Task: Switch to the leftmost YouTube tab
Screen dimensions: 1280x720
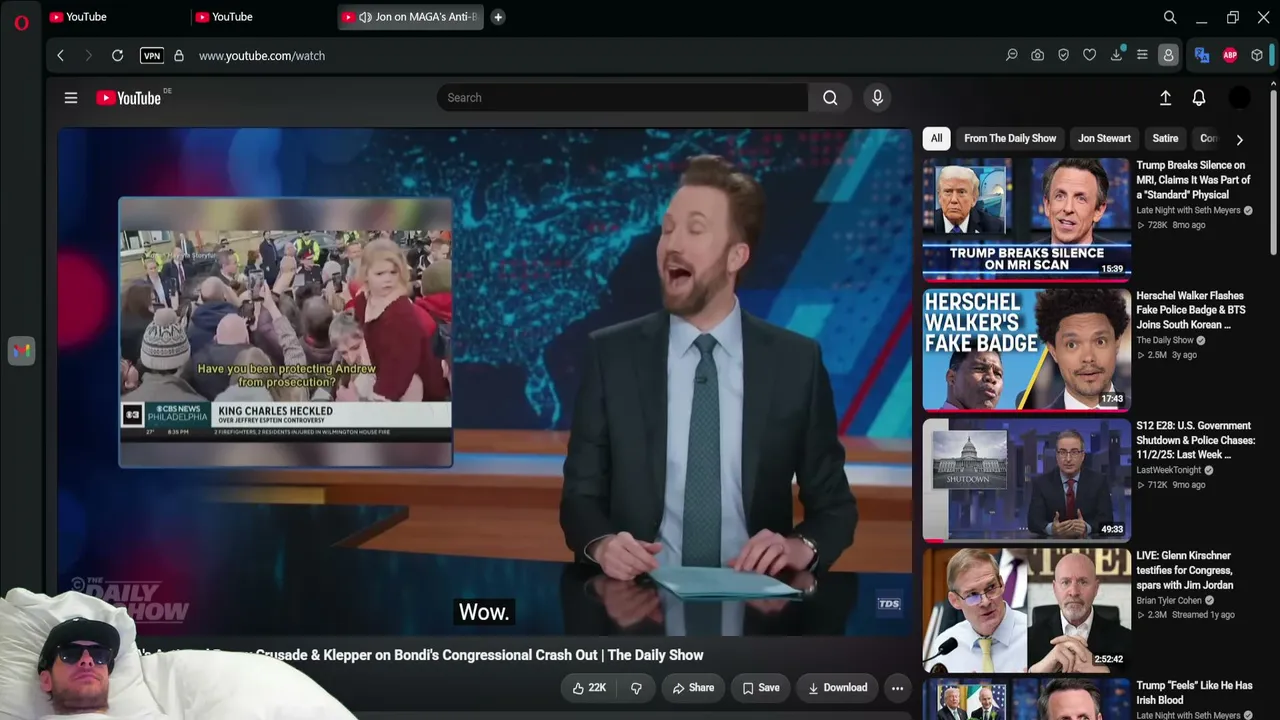Action: pyautogui.click(x=112, y=17)
